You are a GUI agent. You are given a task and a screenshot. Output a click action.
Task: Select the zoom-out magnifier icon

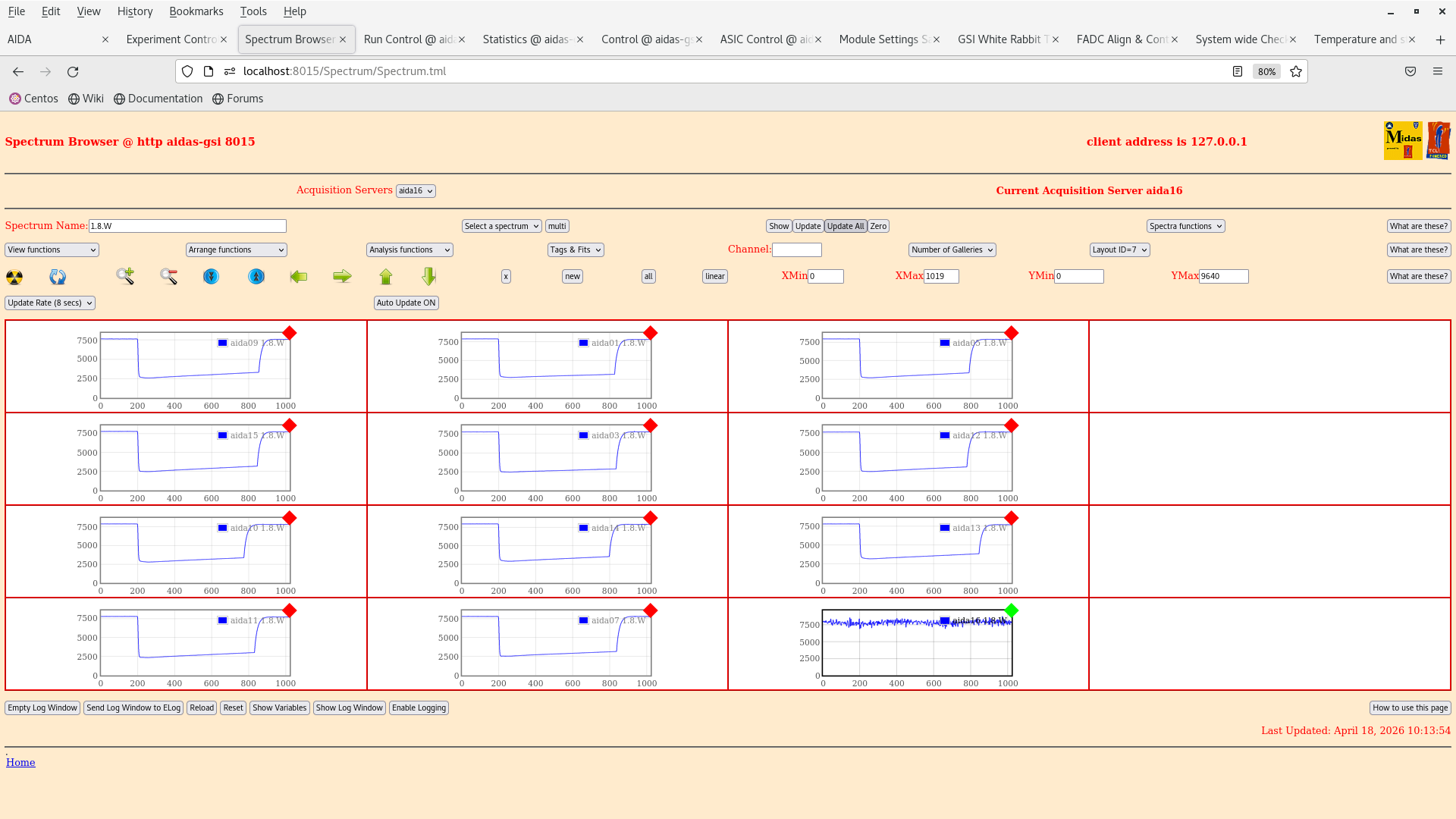pyautogui.click(x=168, y=277)
